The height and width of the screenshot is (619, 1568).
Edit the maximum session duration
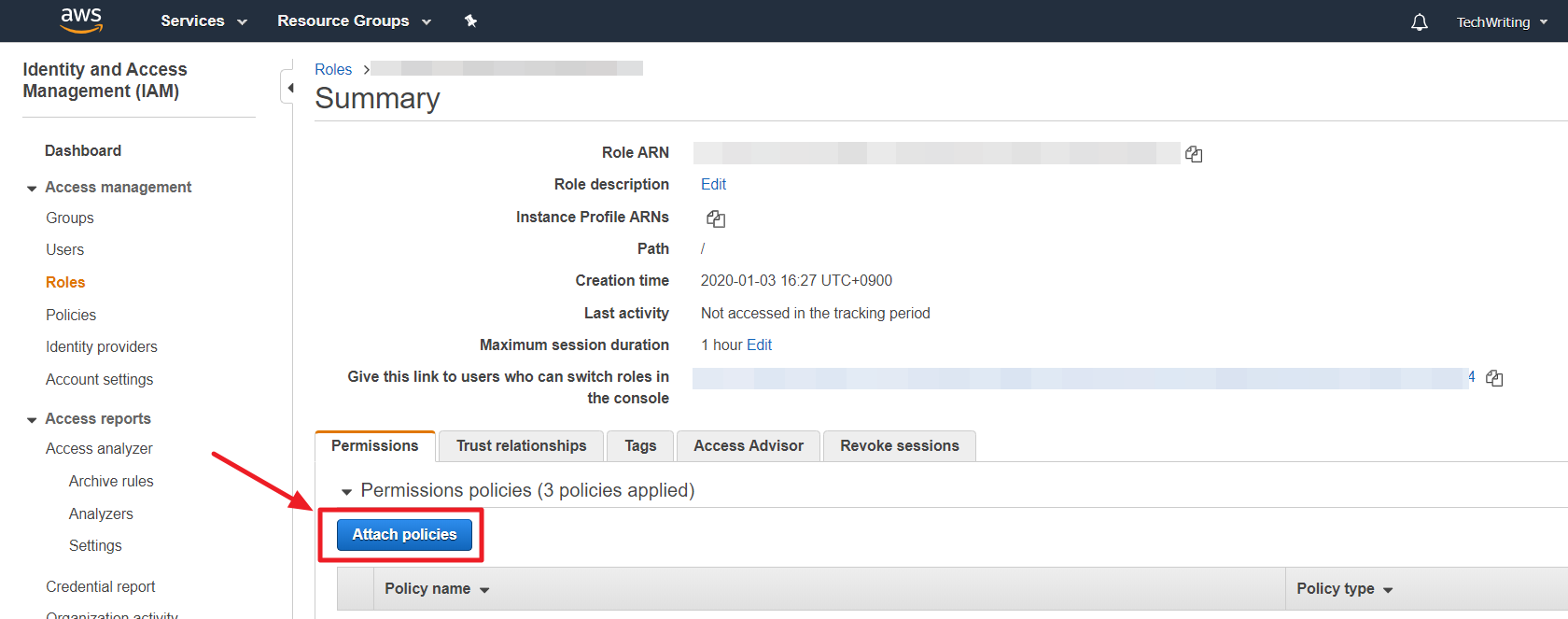(x=759, y=345)
